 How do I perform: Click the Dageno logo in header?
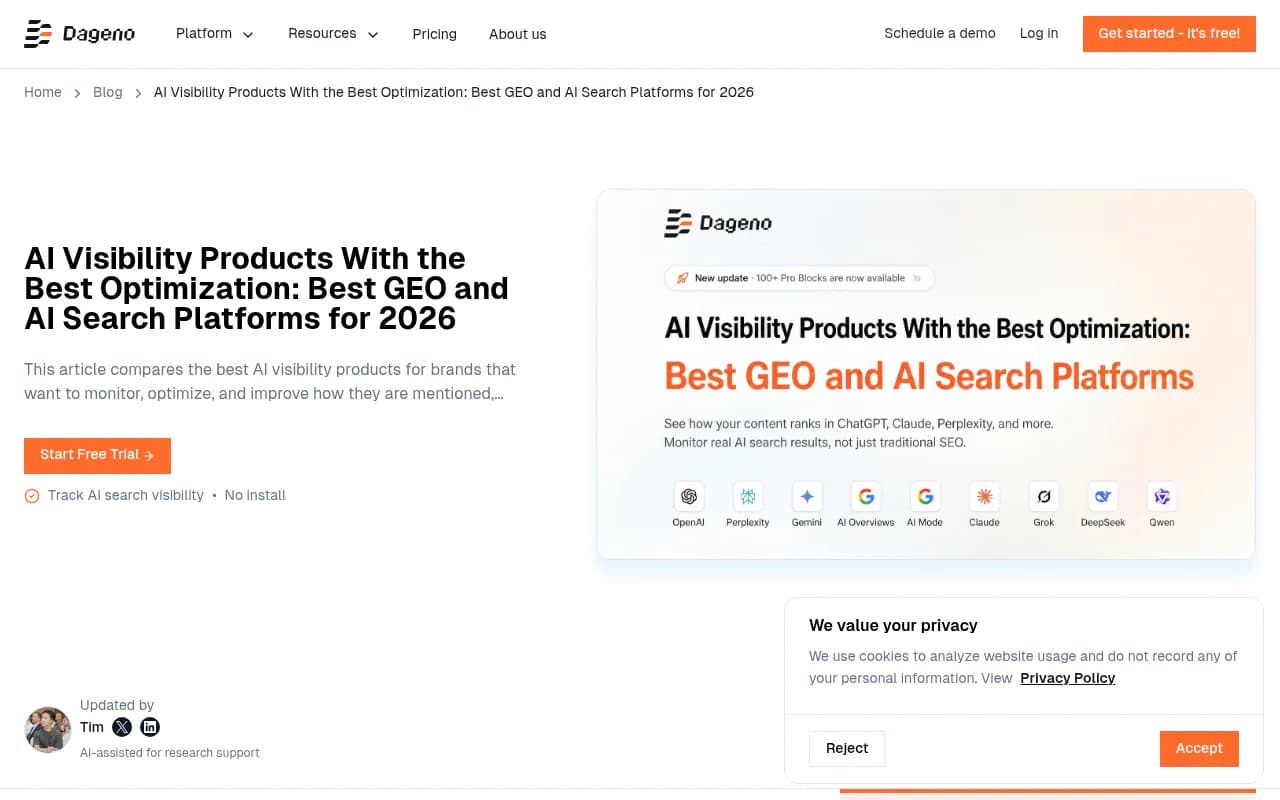[x=80, y=34]
